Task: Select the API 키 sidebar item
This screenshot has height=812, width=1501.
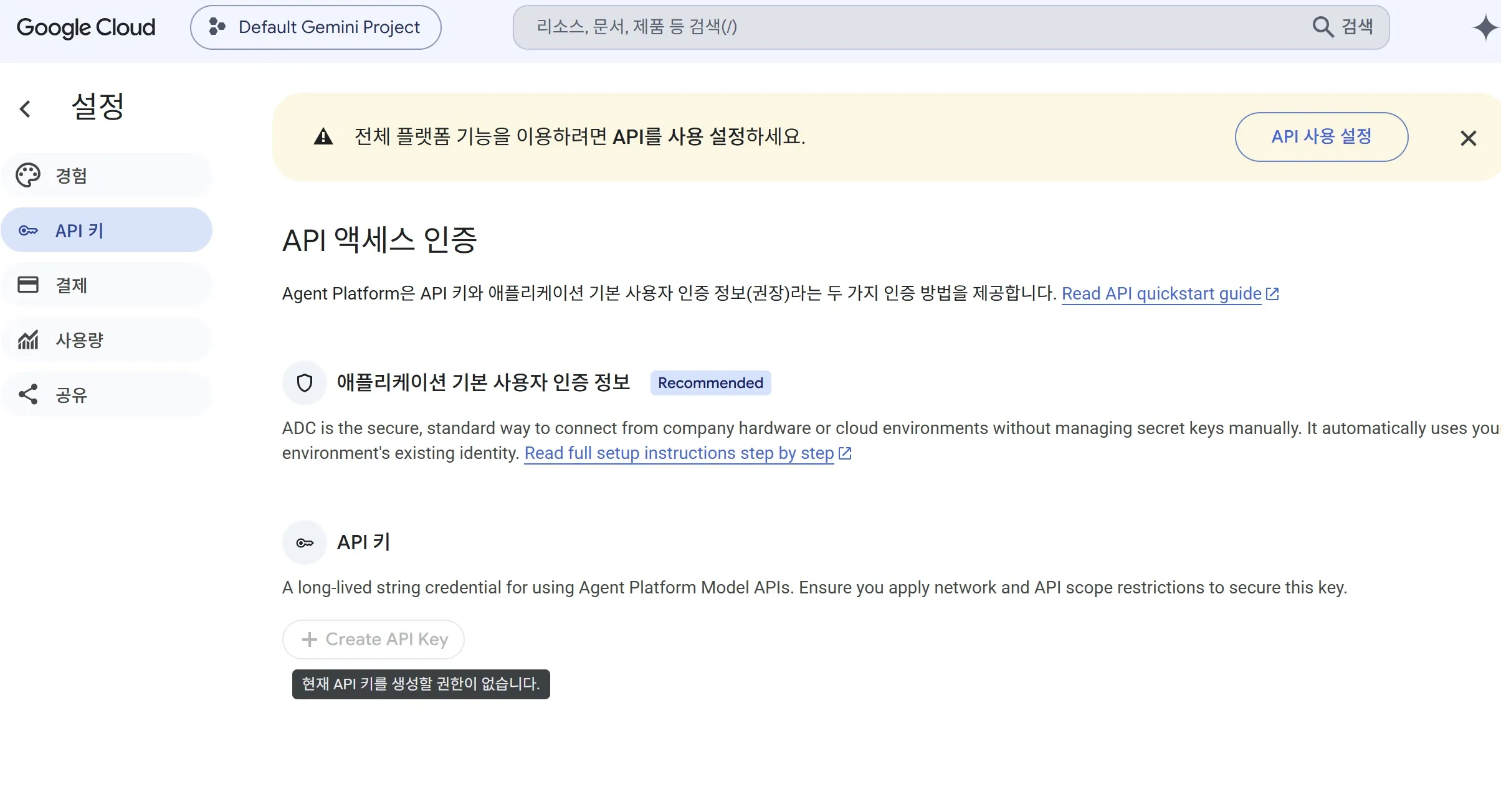Action: click(x=107, y=230)
